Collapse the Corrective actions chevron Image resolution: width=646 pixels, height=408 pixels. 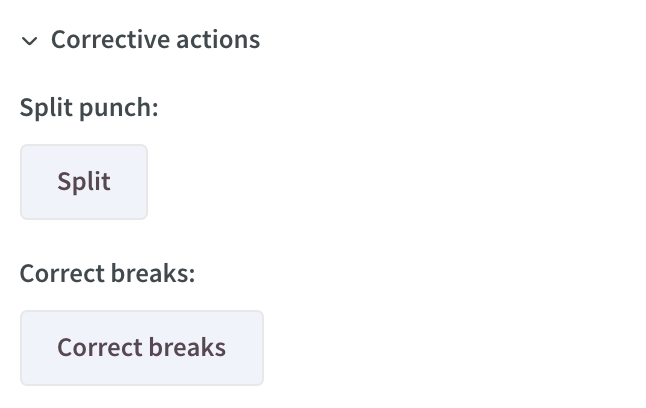pyautogui.click(x=29, y=41)
